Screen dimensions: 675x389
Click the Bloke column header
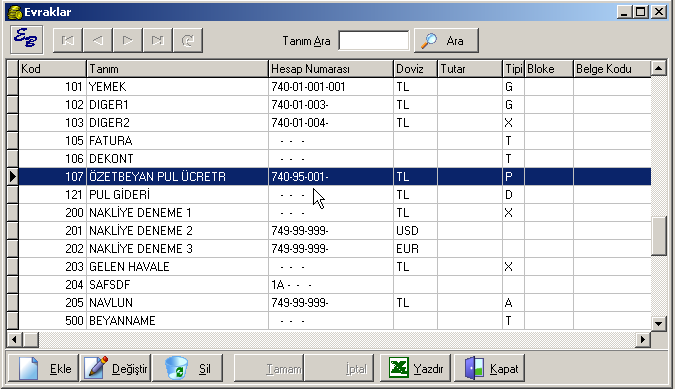[549, 69]
